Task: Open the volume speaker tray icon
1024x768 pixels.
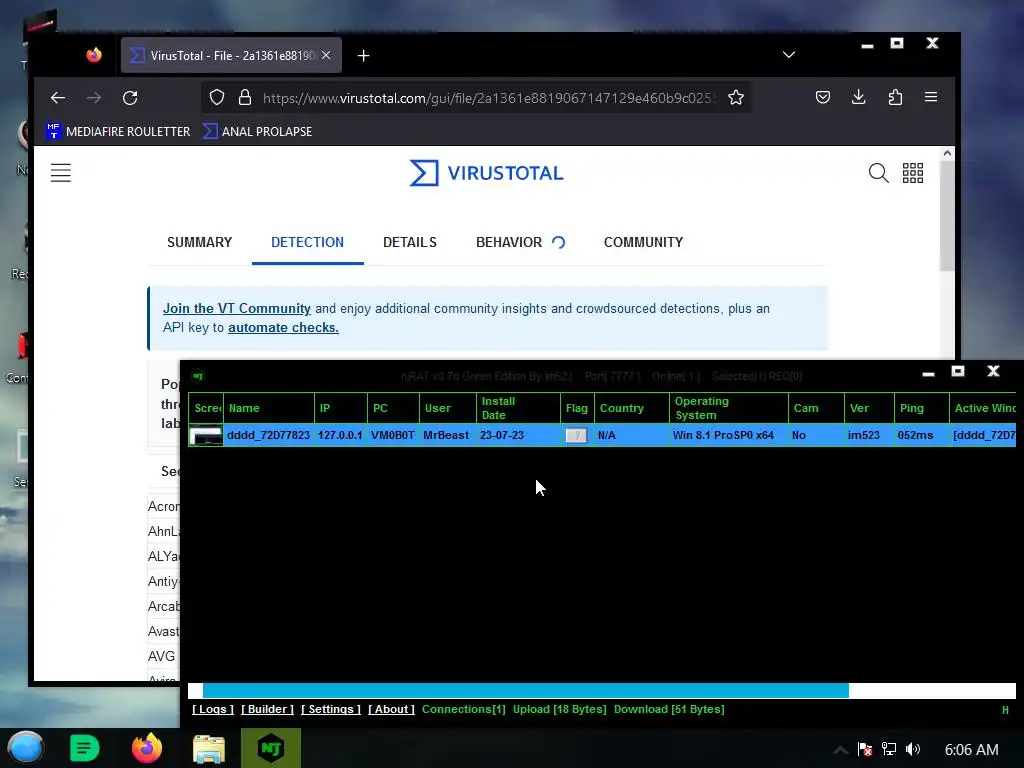Action: 913,749
